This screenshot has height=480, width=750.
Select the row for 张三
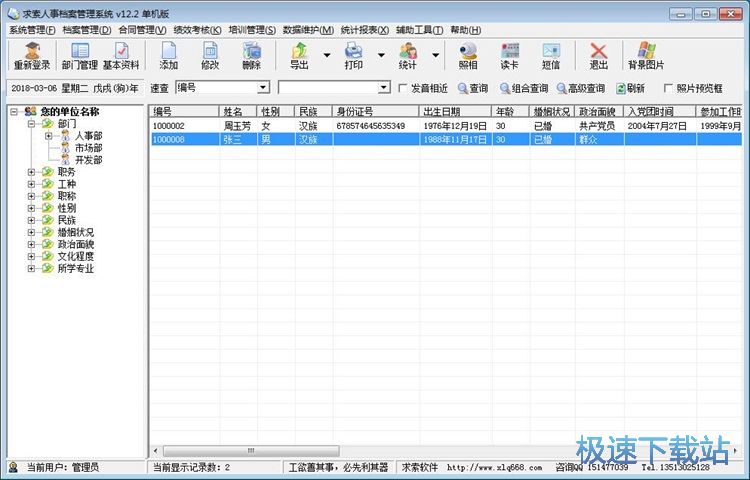point(446,140)
